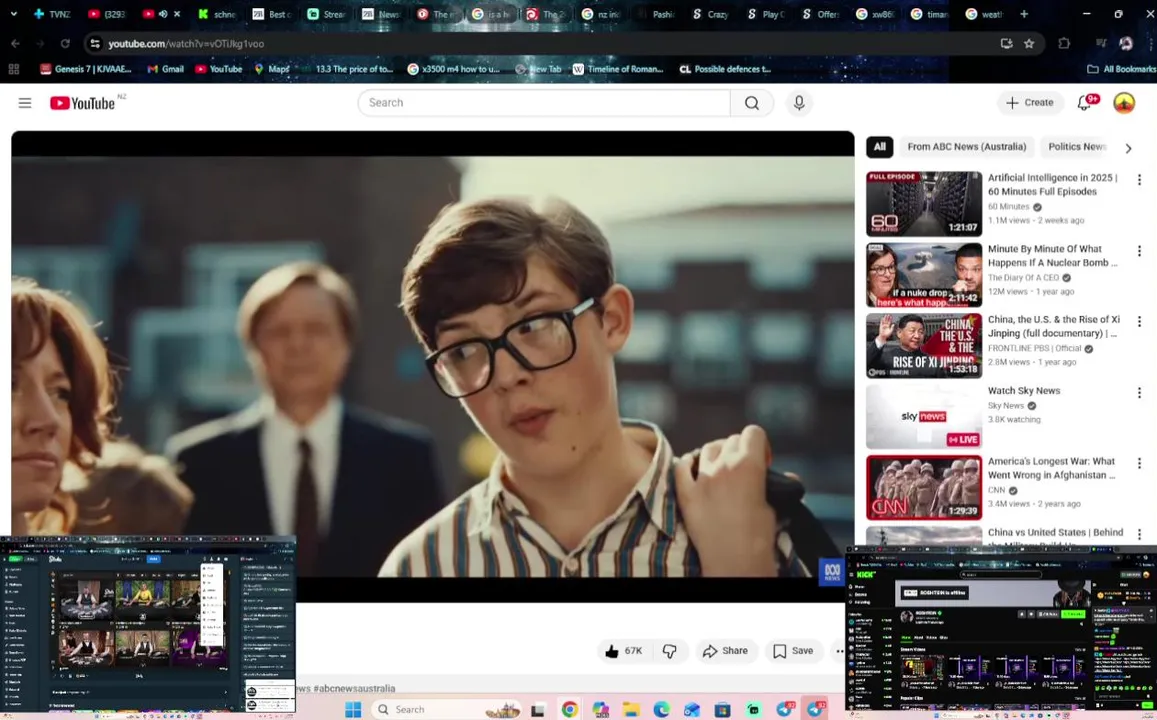
Task: Open the Sky News LIVE thumbnail
Action: coord(924,416)
